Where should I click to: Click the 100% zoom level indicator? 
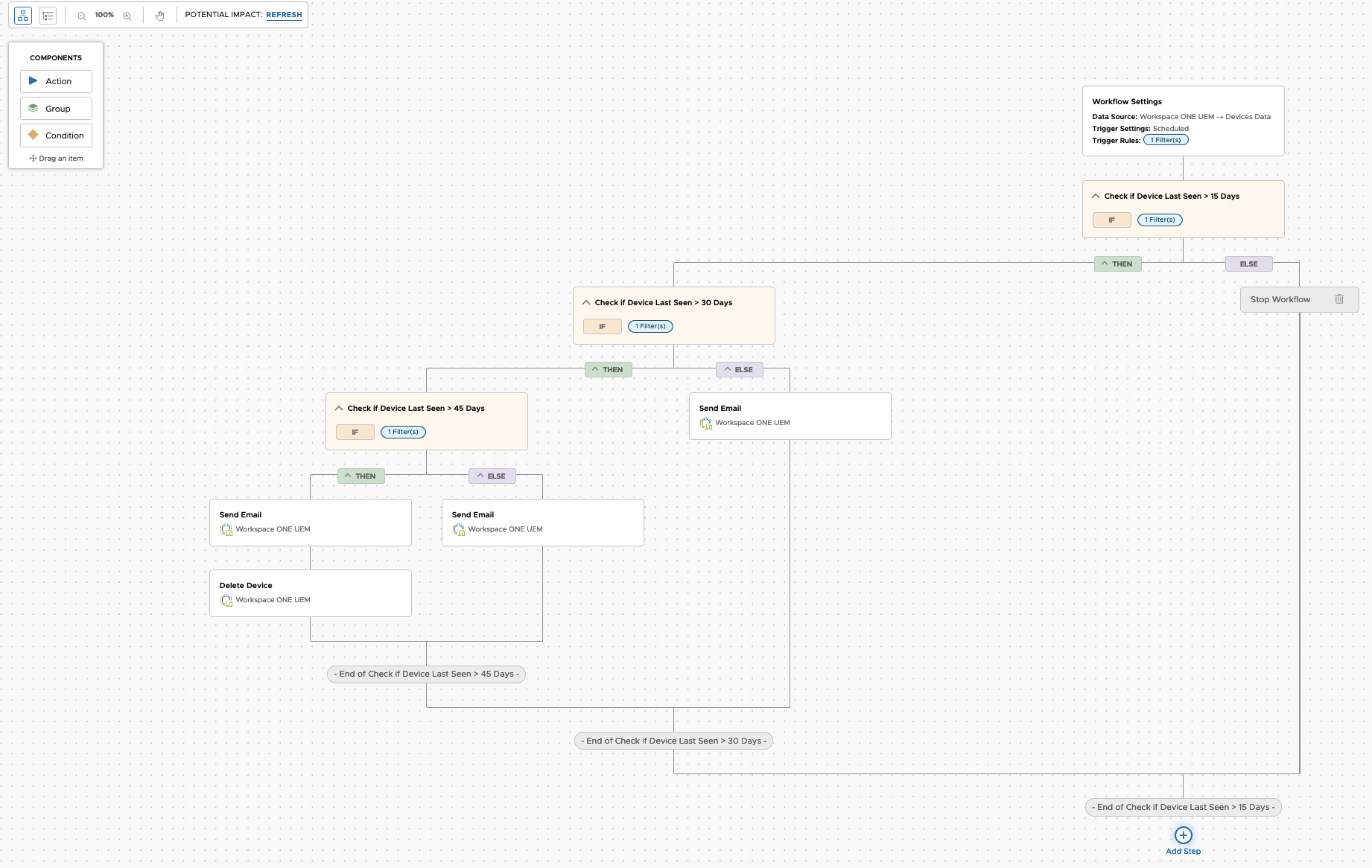(x=104, y=14)
